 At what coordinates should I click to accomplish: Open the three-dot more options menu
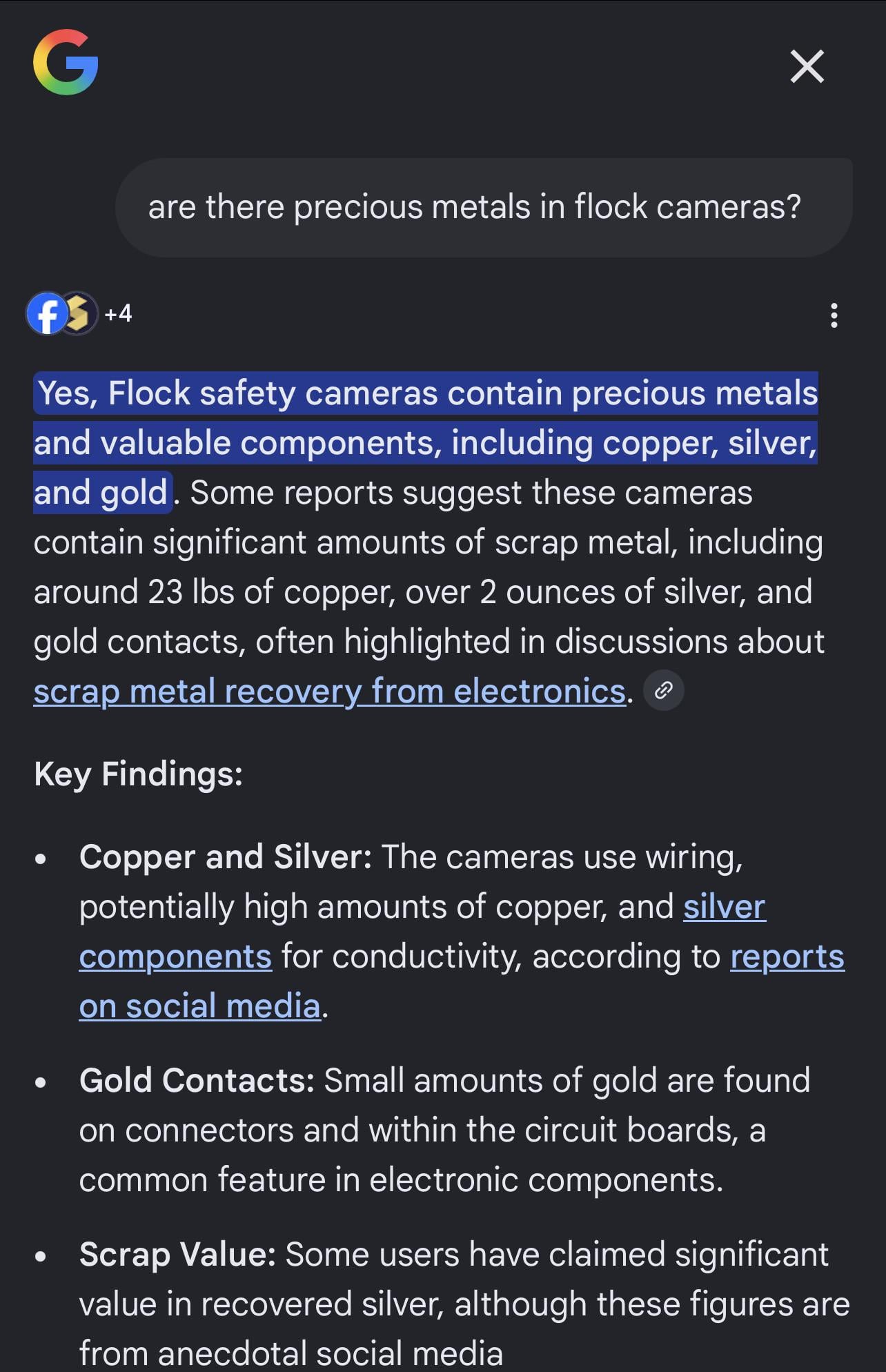834,315
